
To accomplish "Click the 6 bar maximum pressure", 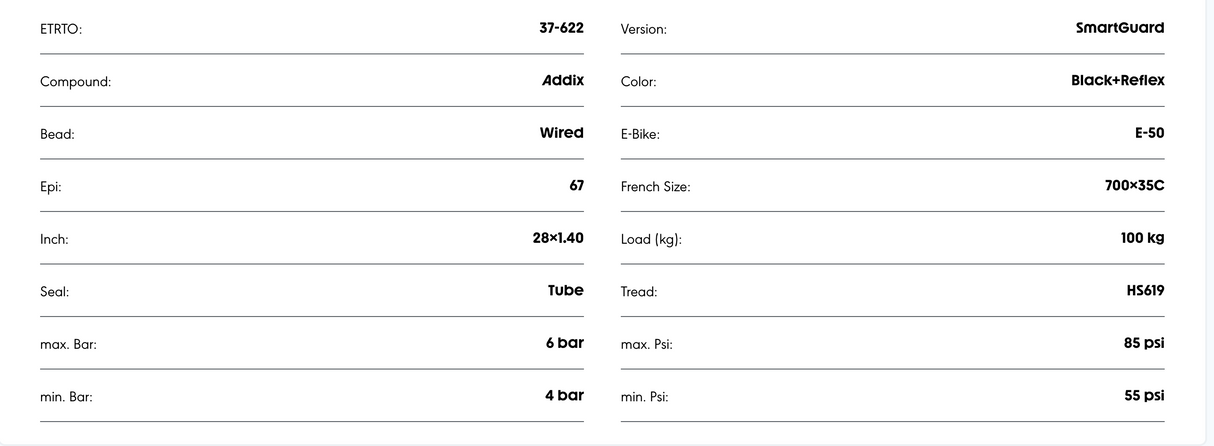I will click(x=564, y=343).
